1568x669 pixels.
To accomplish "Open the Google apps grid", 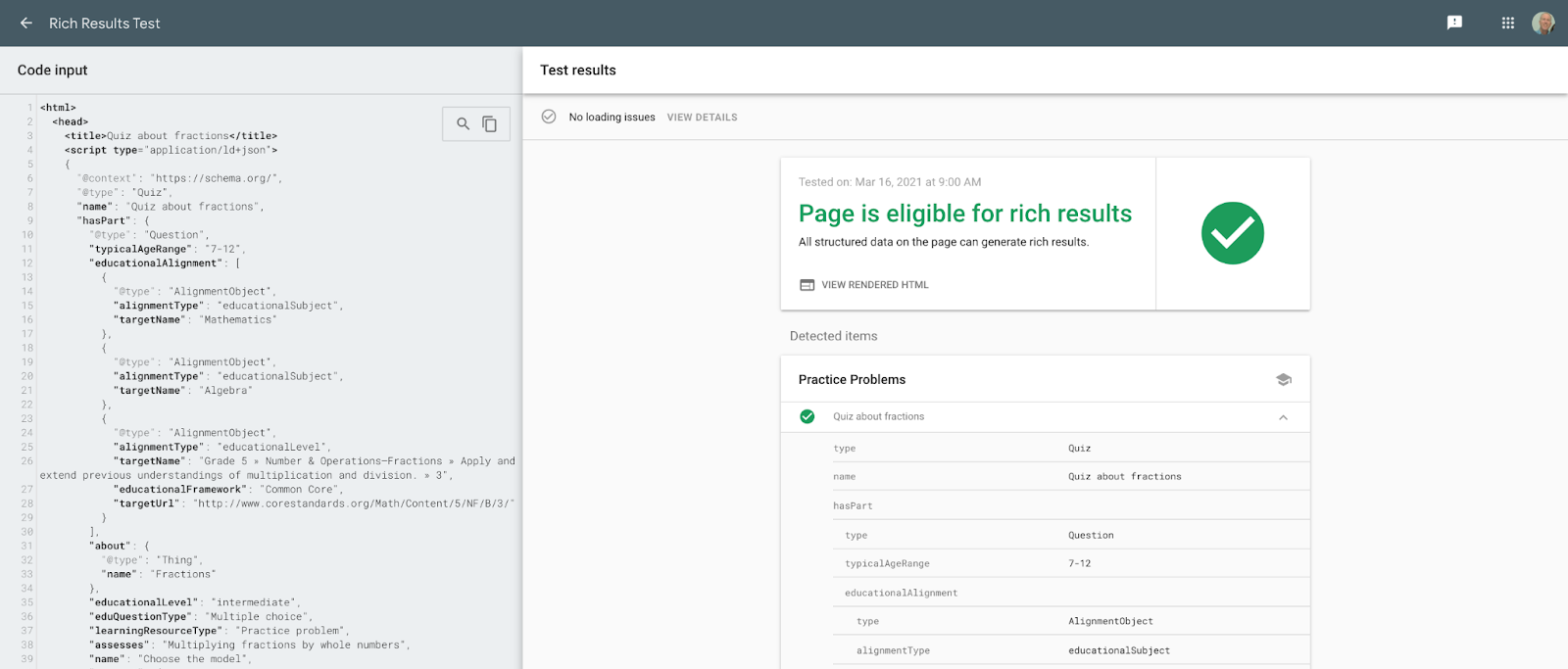I will click(1508, 23).
